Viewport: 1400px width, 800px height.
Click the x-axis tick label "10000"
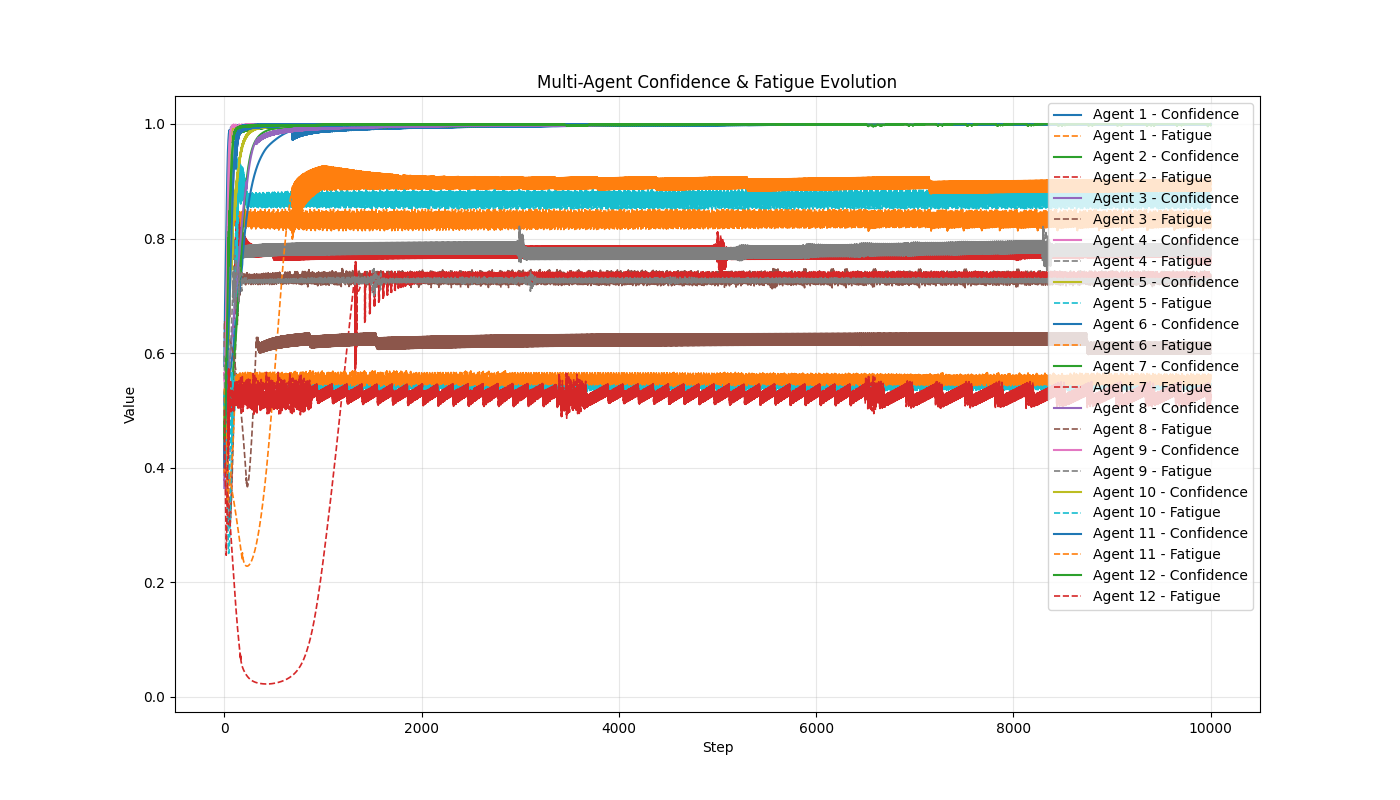click(1211, 728)
